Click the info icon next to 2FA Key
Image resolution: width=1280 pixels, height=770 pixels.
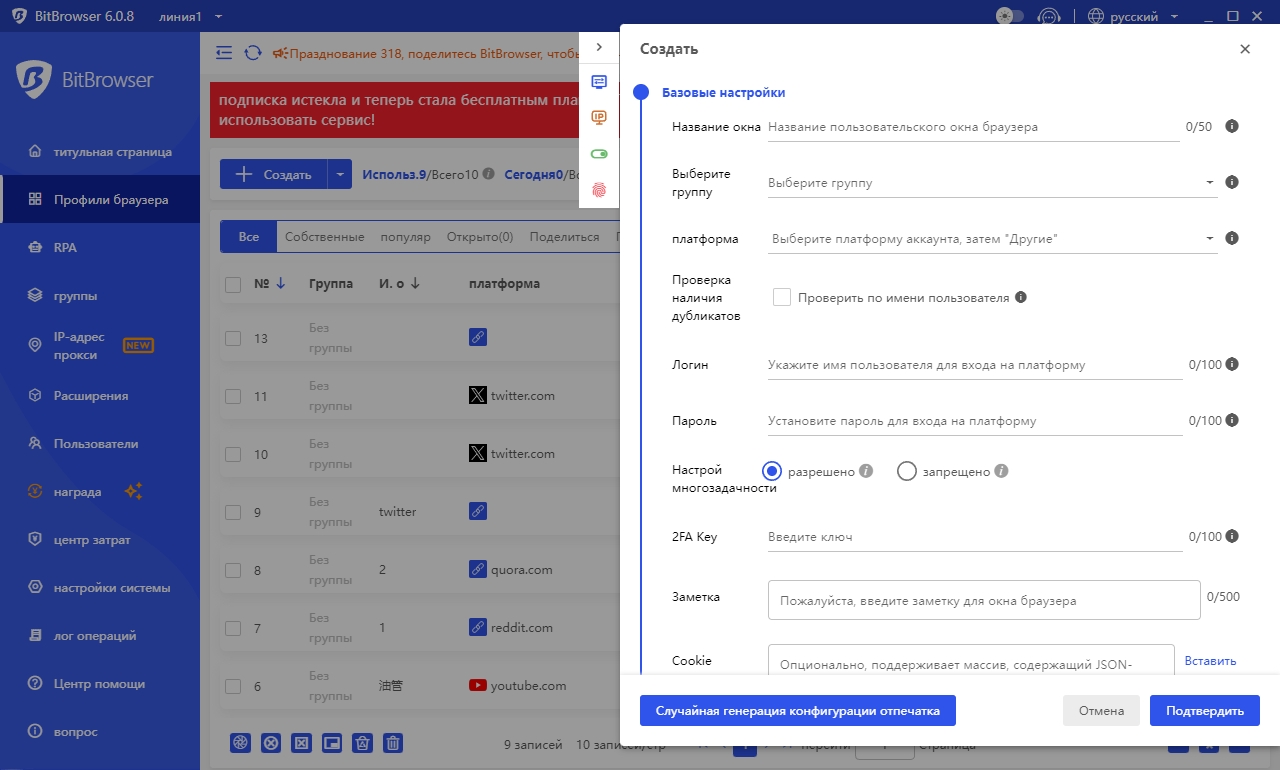pos(1232,536)
